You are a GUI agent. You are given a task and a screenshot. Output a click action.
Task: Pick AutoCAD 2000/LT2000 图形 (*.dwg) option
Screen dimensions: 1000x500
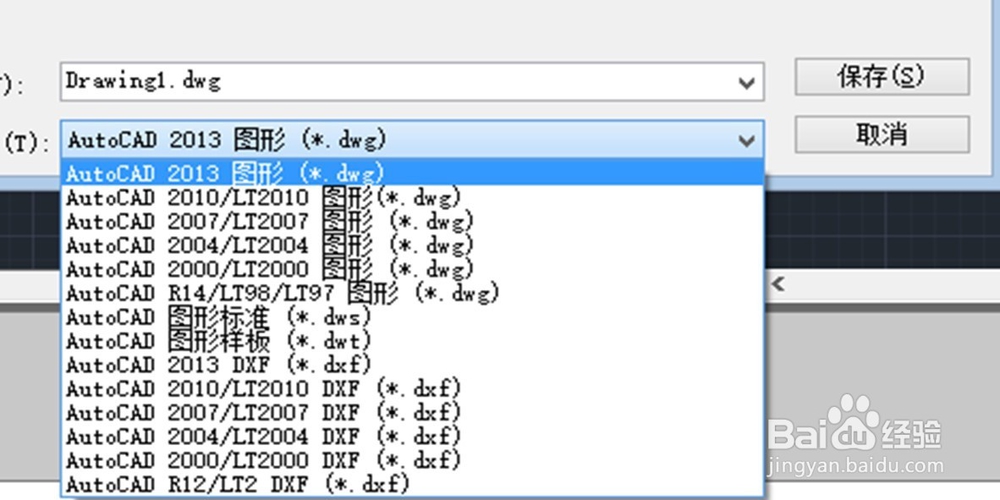click(x=412, y=269)
